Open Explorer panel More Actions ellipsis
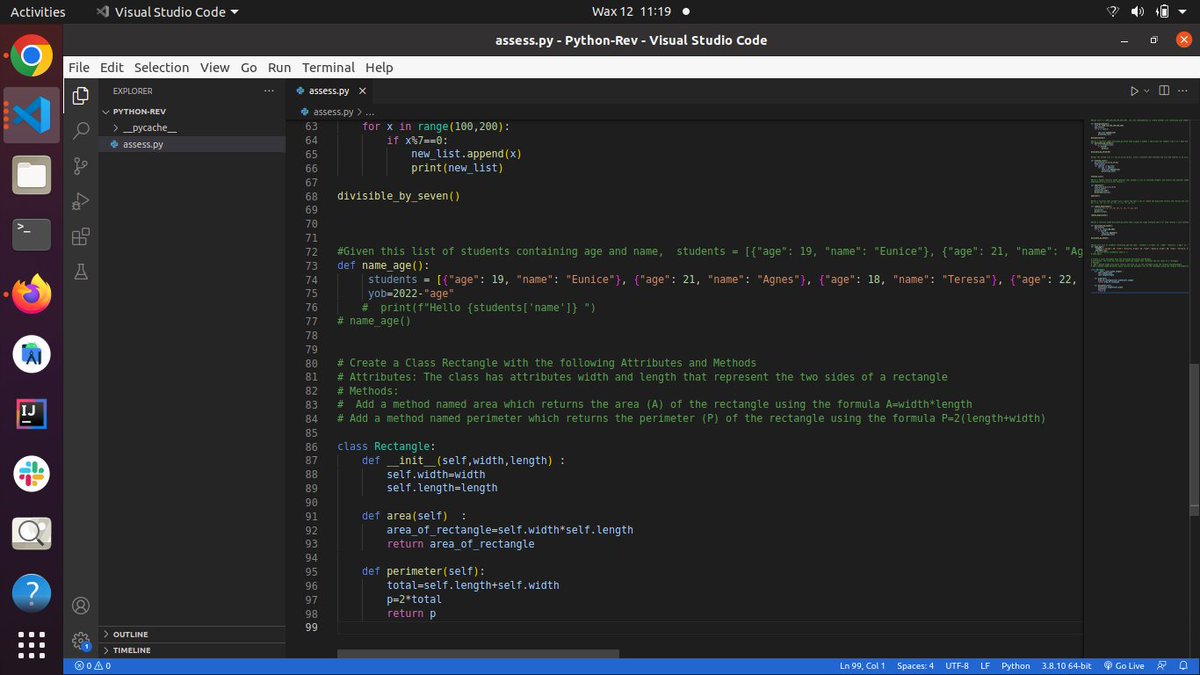 [x=268, y=91]
